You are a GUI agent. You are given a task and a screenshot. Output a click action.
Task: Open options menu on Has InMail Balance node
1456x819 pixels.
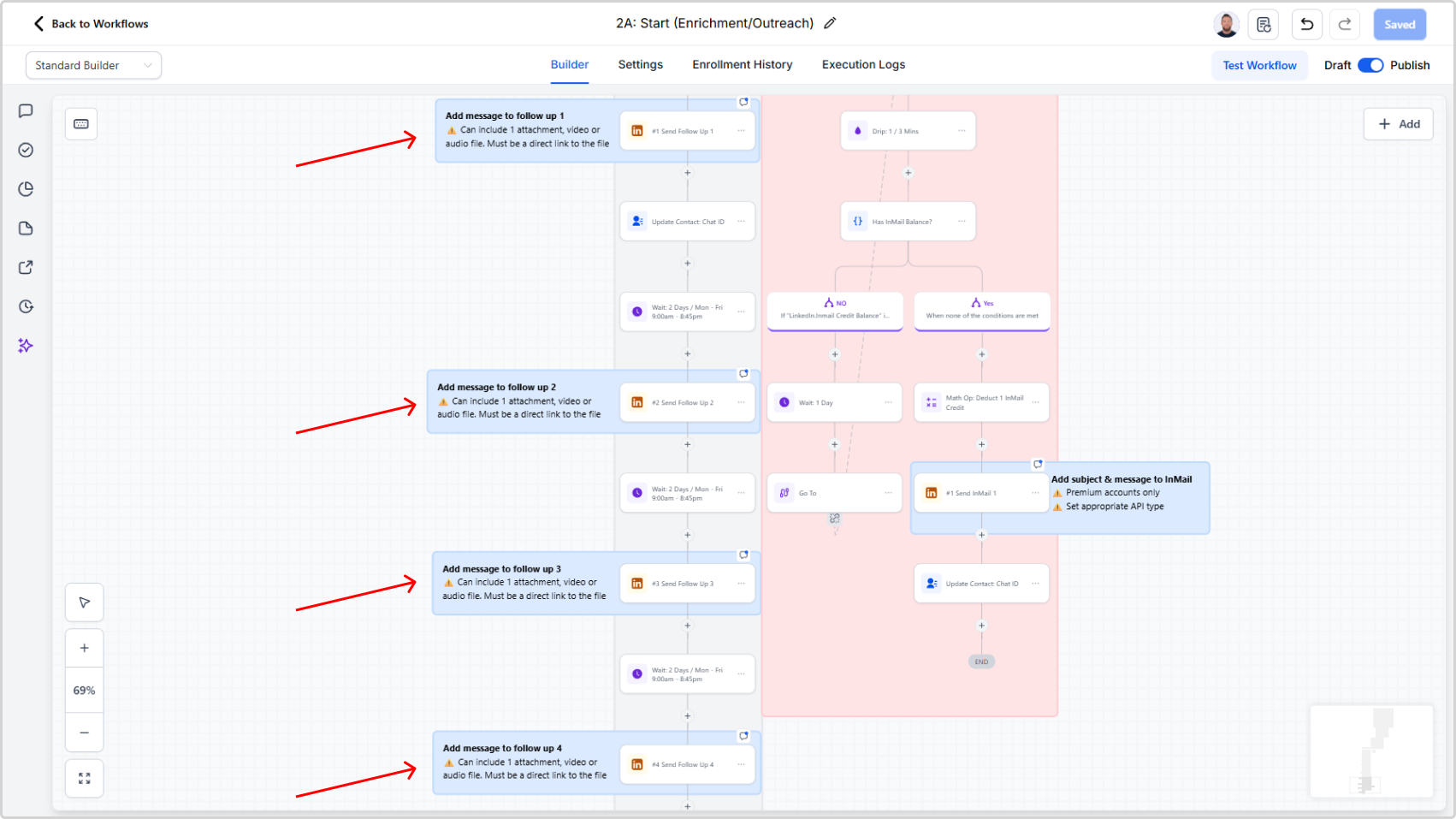(x=962, y=222)
